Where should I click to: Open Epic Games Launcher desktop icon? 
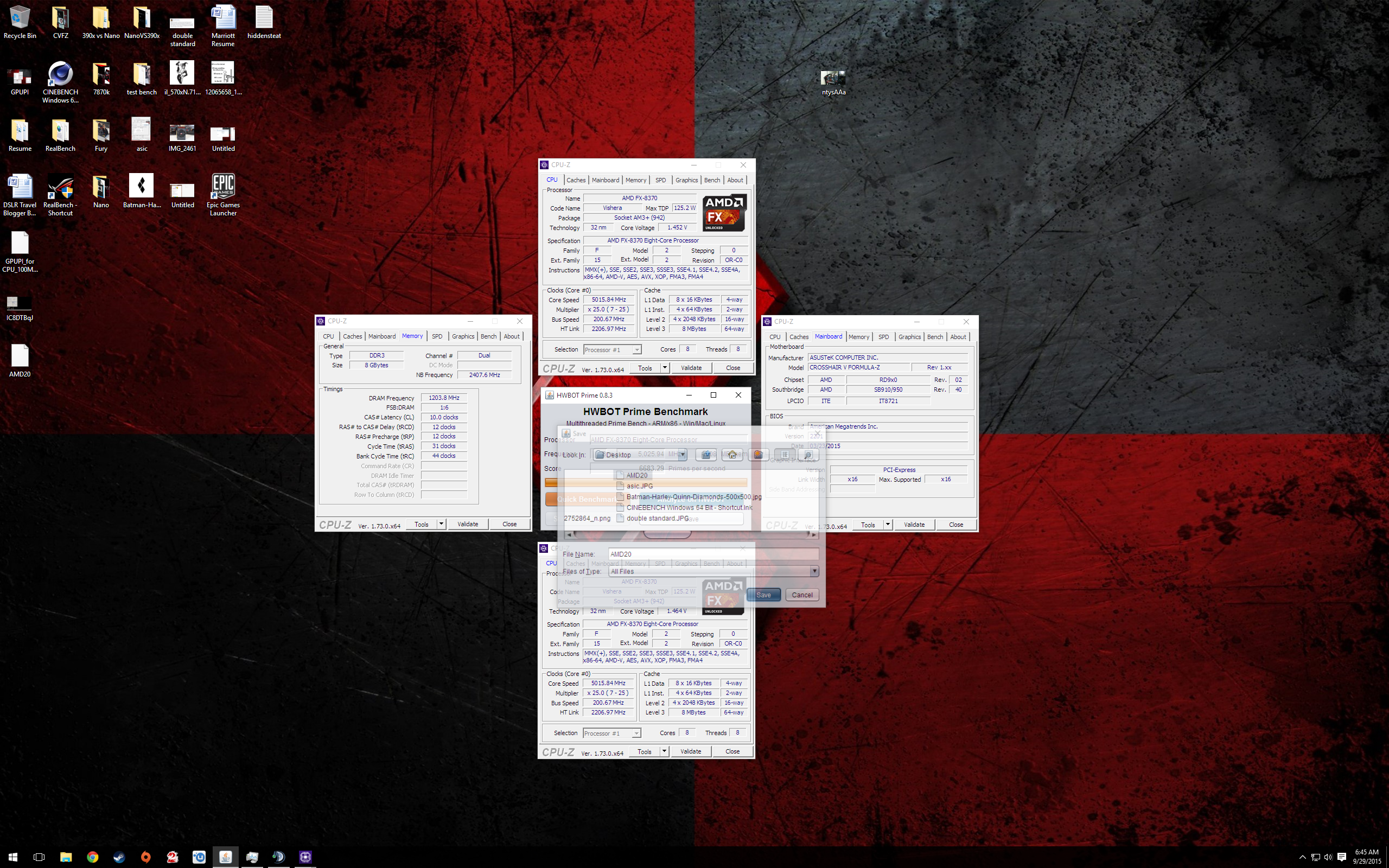point(224,195)
